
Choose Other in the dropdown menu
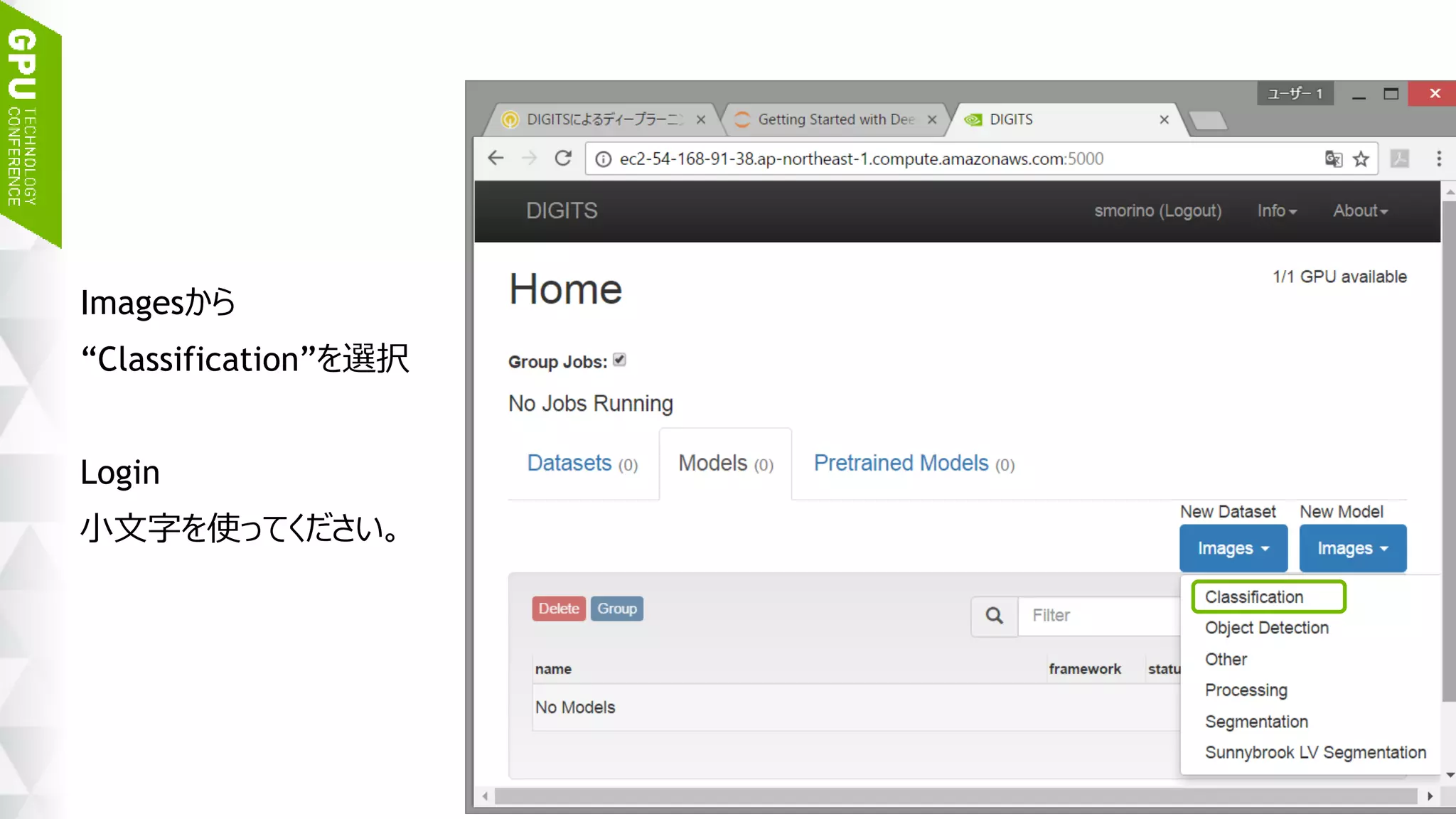1226,659
